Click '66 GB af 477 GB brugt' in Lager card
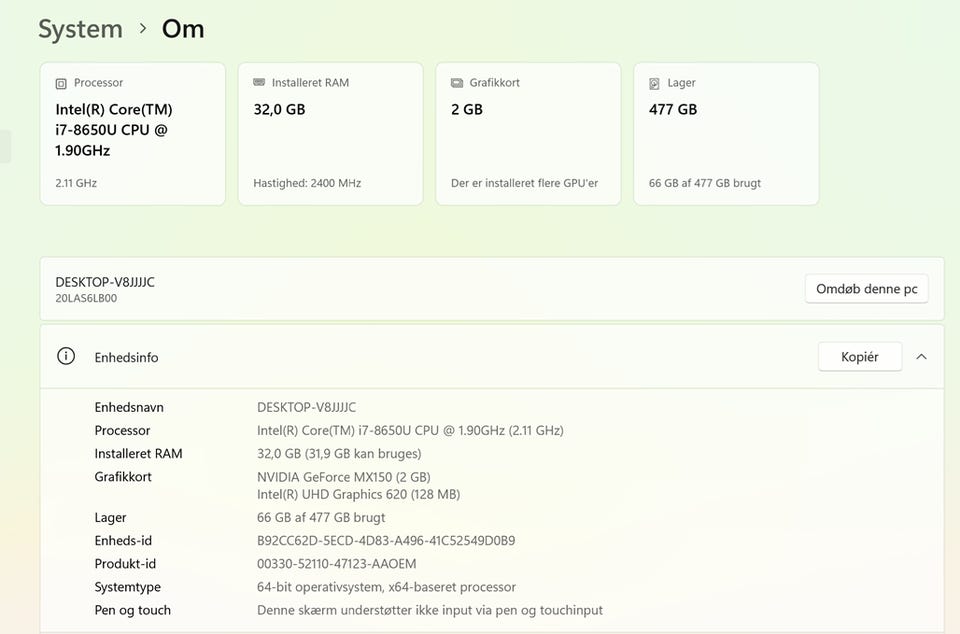This screenshot has height=634, width=960. point(705,183)
